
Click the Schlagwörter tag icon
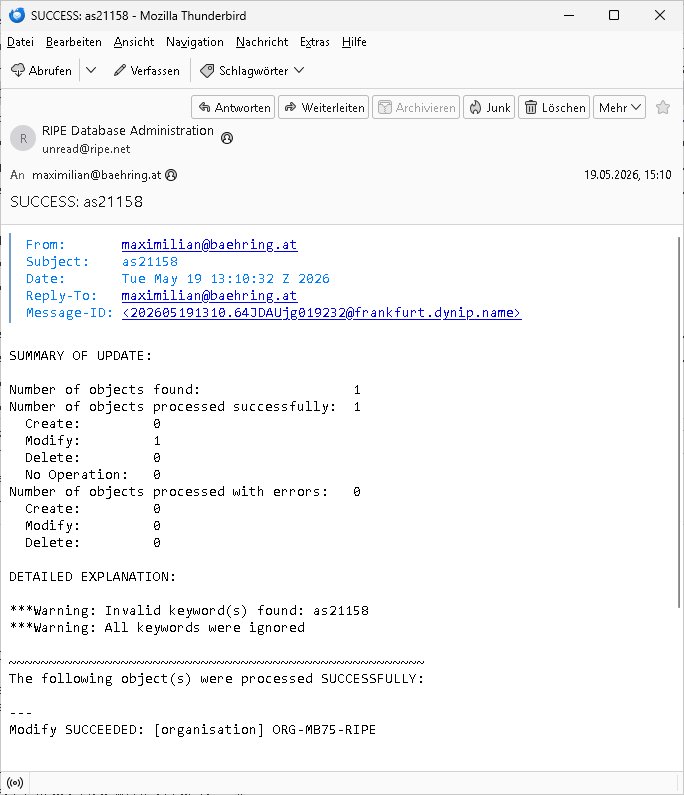[207, 70]
